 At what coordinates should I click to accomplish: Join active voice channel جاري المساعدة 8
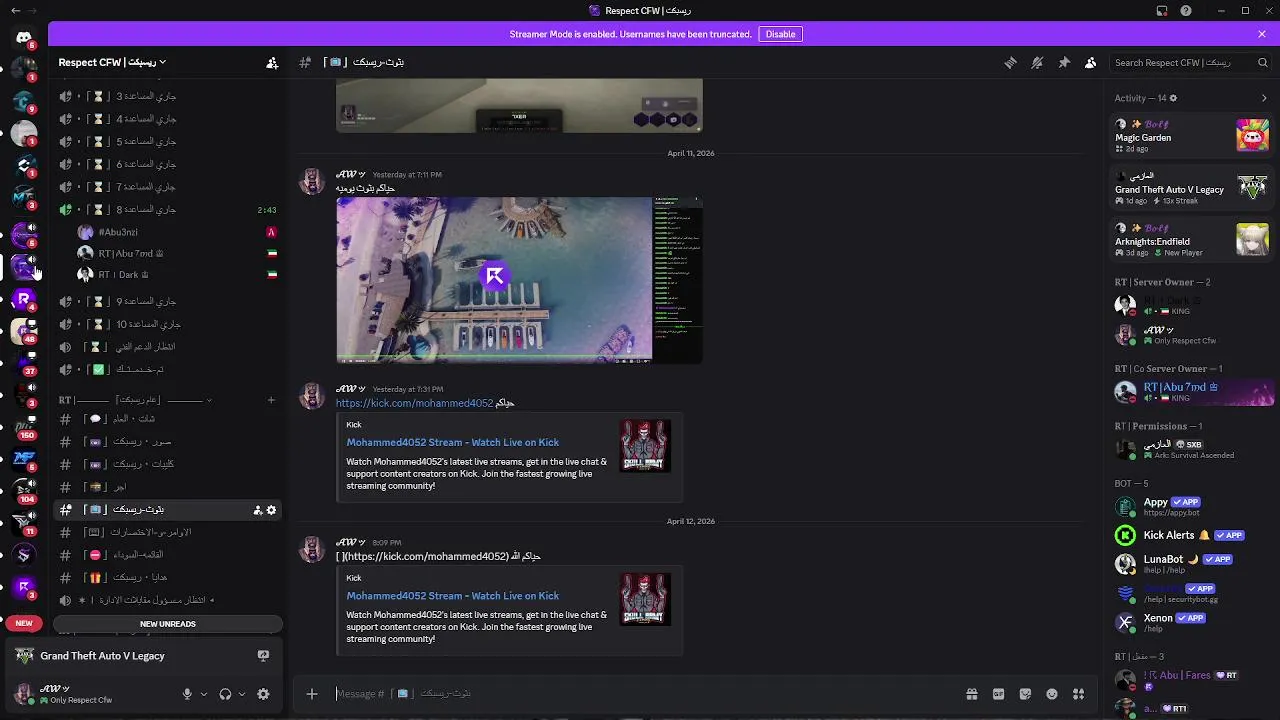pyautogui.click(x=167, y=210)
